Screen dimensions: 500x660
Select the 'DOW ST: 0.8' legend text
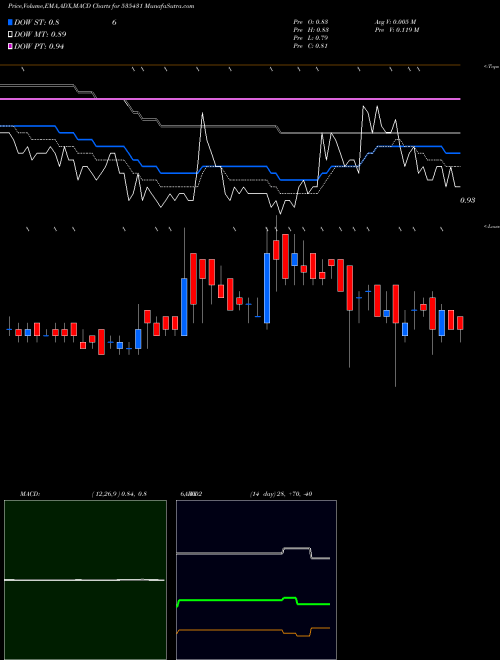[37, 23]
